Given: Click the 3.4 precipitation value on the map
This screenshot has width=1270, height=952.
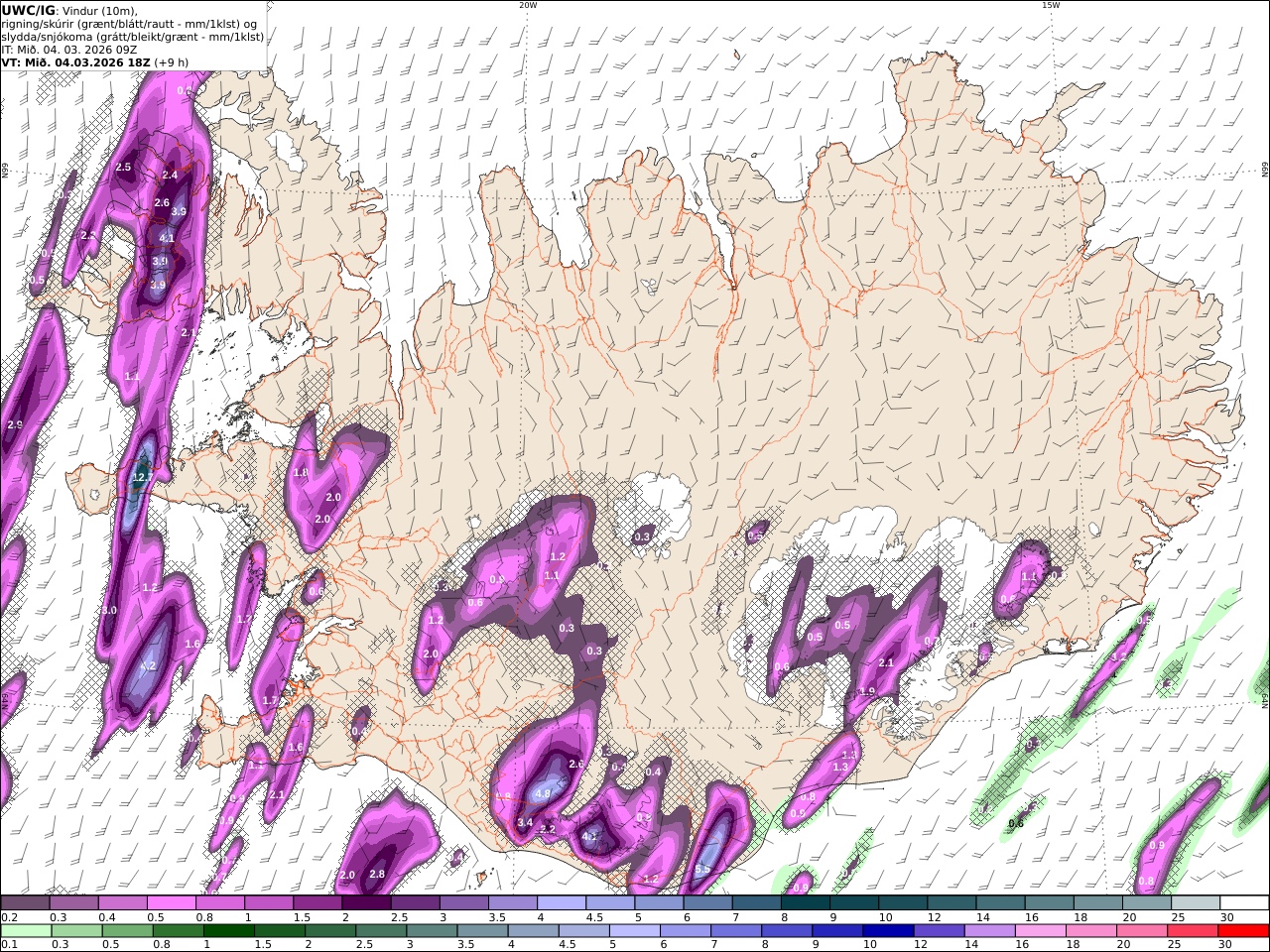Looking at the screenshot, I should 525,823.
